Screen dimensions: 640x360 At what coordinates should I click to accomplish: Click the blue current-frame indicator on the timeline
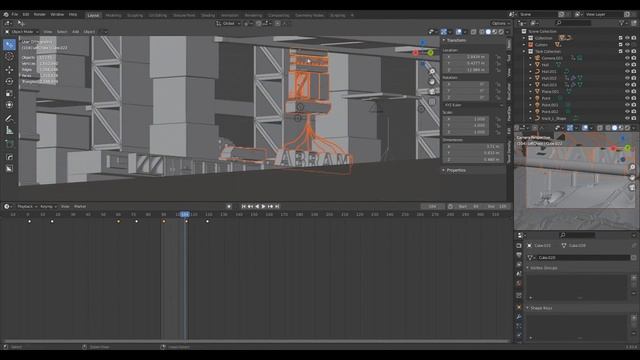[185, 214]
